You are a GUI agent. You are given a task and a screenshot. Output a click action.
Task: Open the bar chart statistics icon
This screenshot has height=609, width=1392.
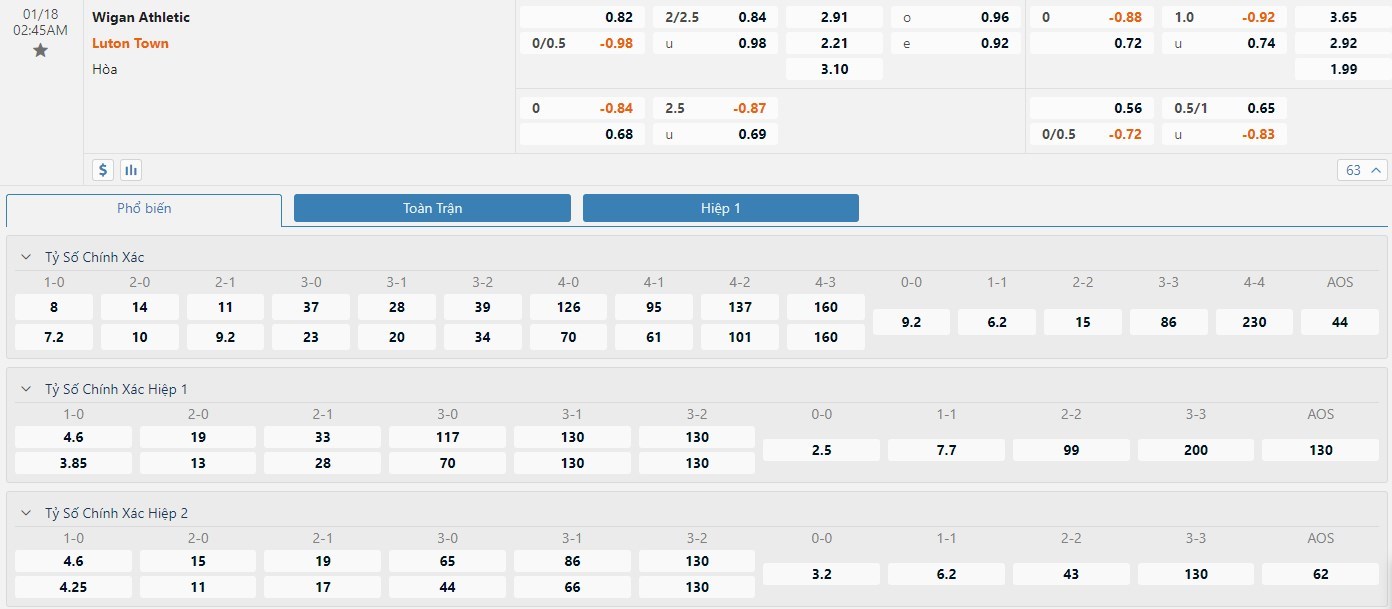131,170
